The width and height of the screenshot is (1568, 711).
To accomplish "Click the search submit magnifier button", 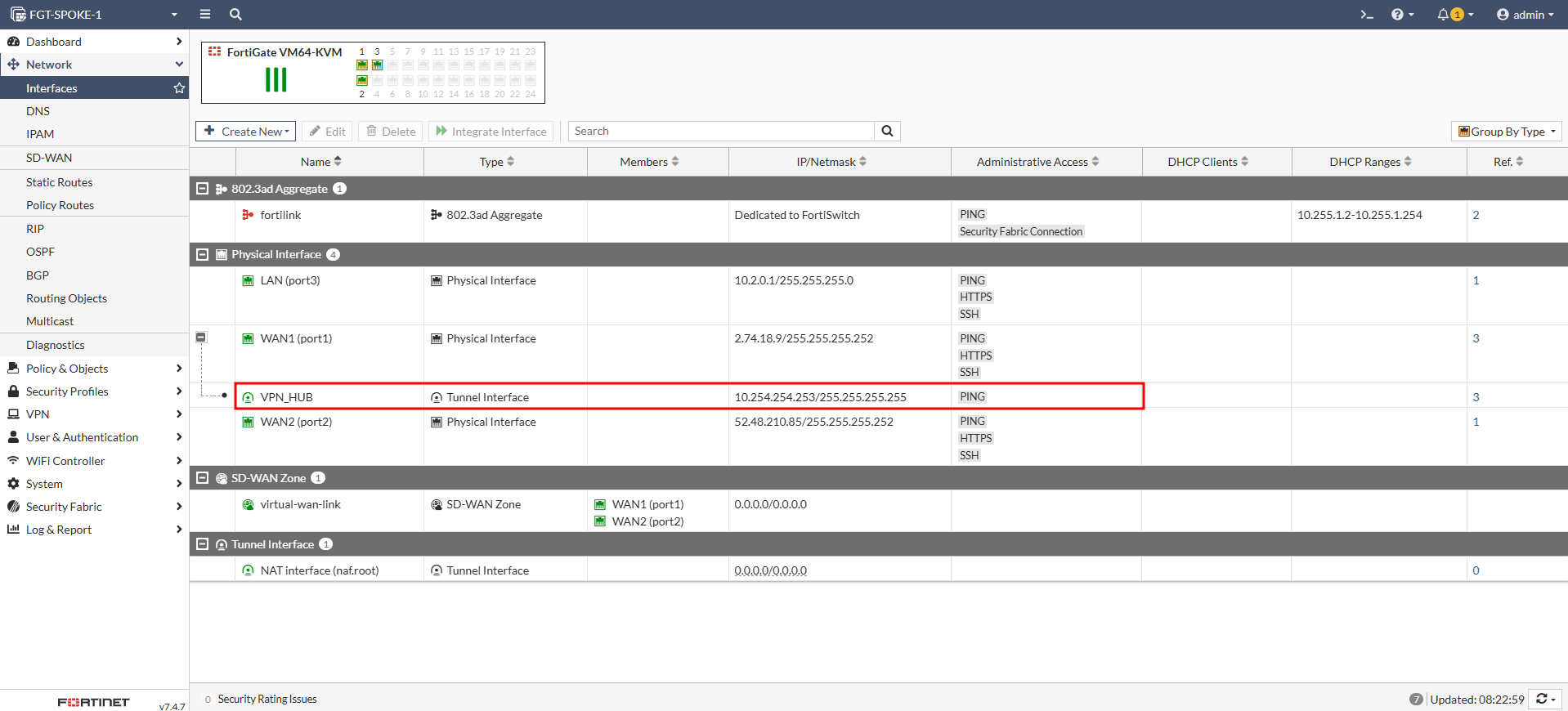I will (887, 131).
